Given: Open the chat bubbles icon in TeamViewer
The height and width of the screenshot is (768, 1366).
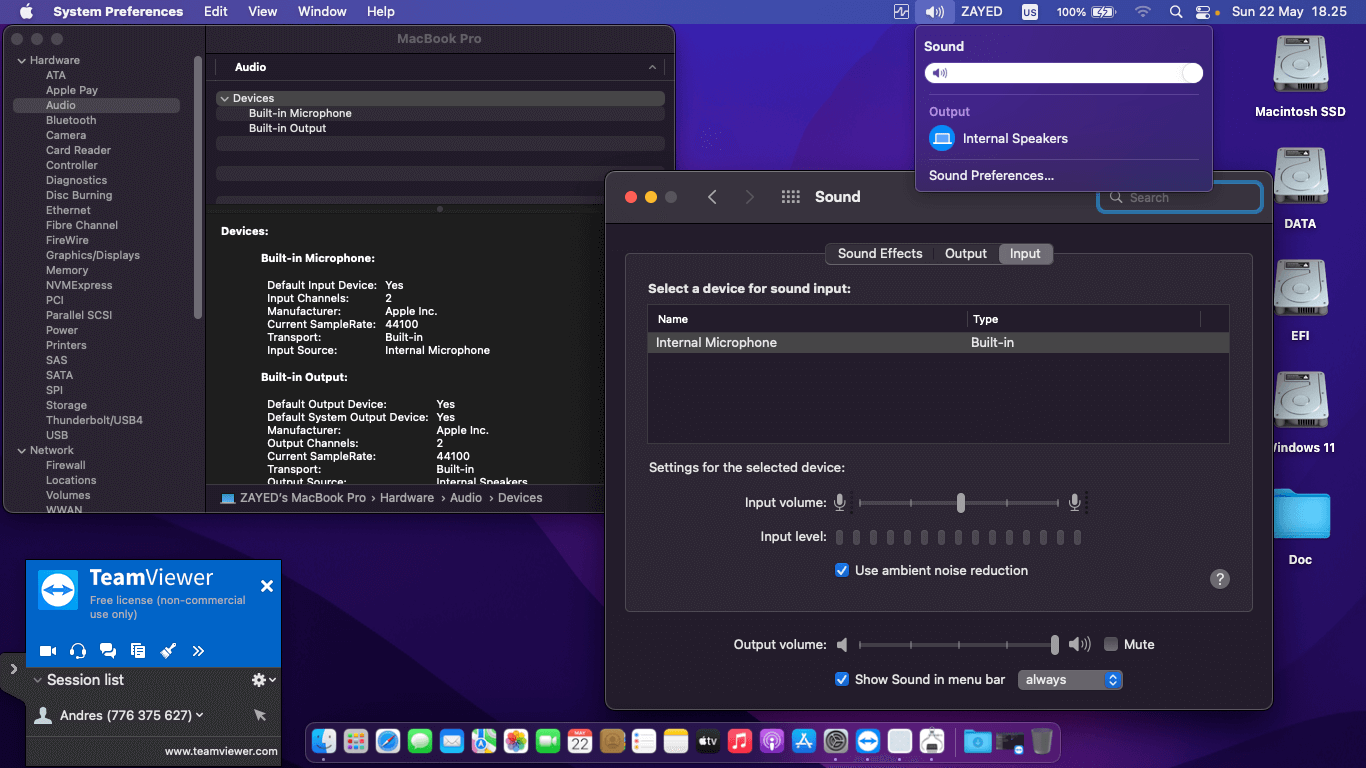Looking at the screenshot, I should (x=108, y=651).
